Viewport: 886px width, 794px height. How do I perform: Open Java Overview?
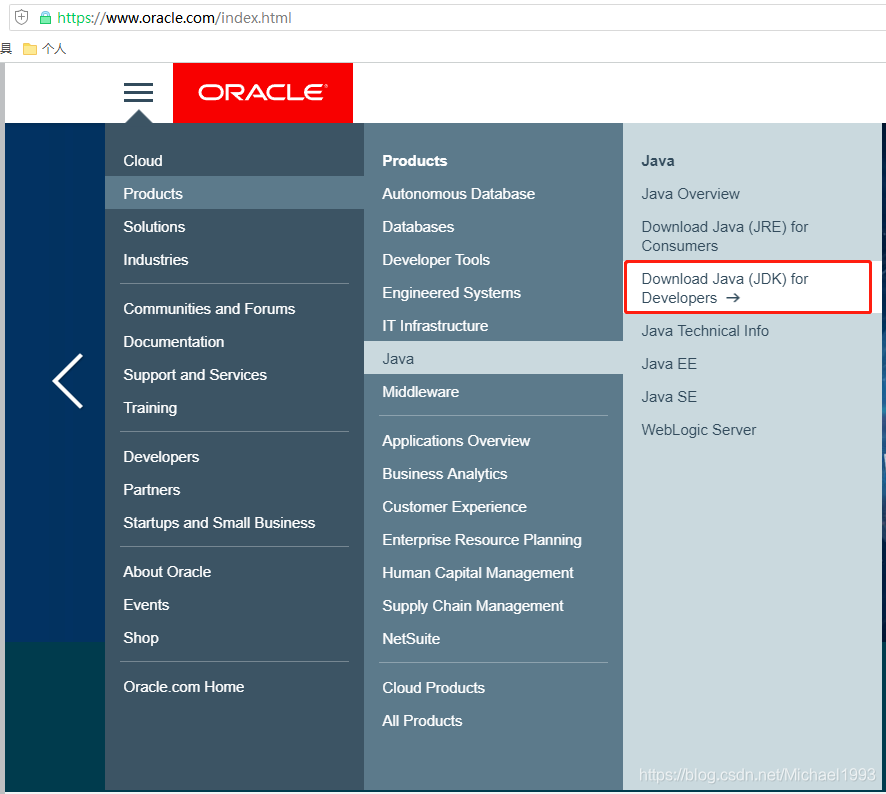[x=690, y=194]
